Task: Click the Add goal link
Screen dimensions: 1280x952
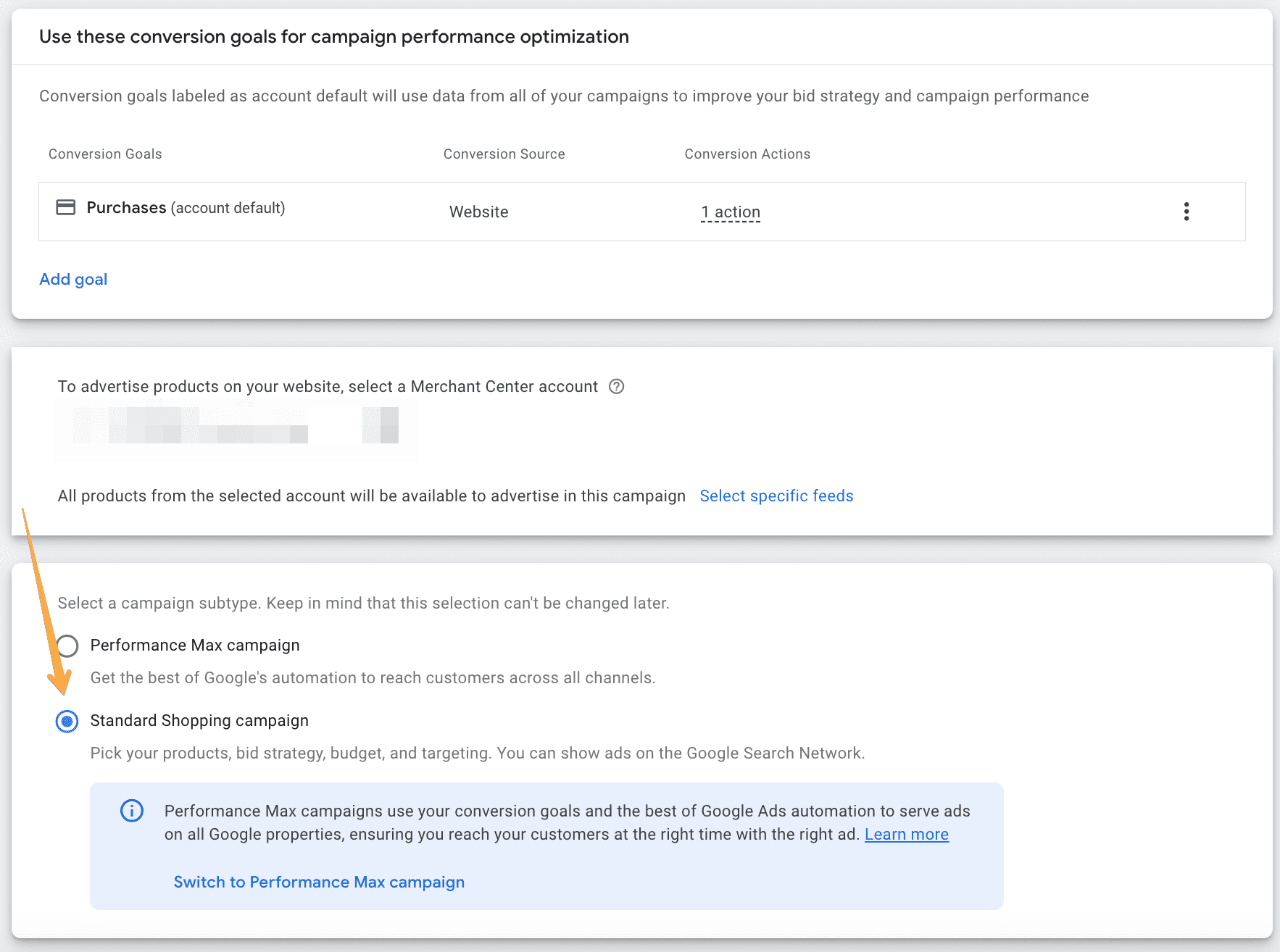Action: (73, 280)
